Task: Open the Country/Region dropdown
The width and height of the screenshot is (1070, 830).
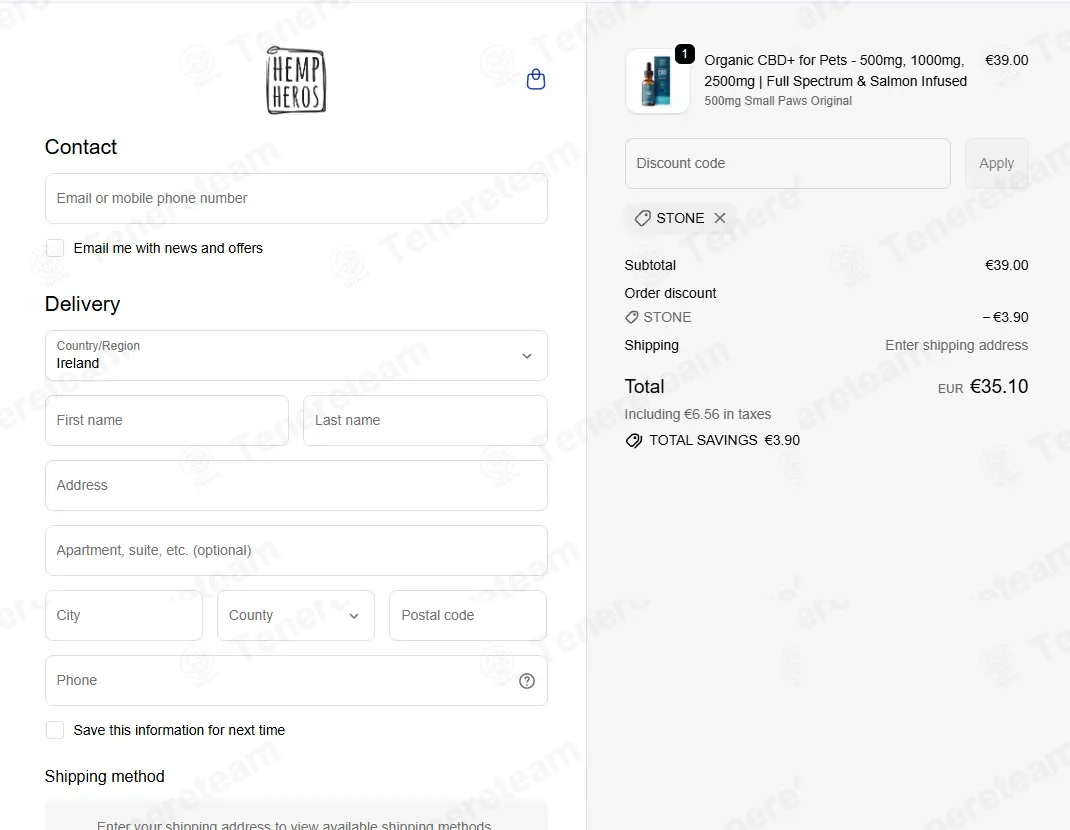Action: click(296, 356)
